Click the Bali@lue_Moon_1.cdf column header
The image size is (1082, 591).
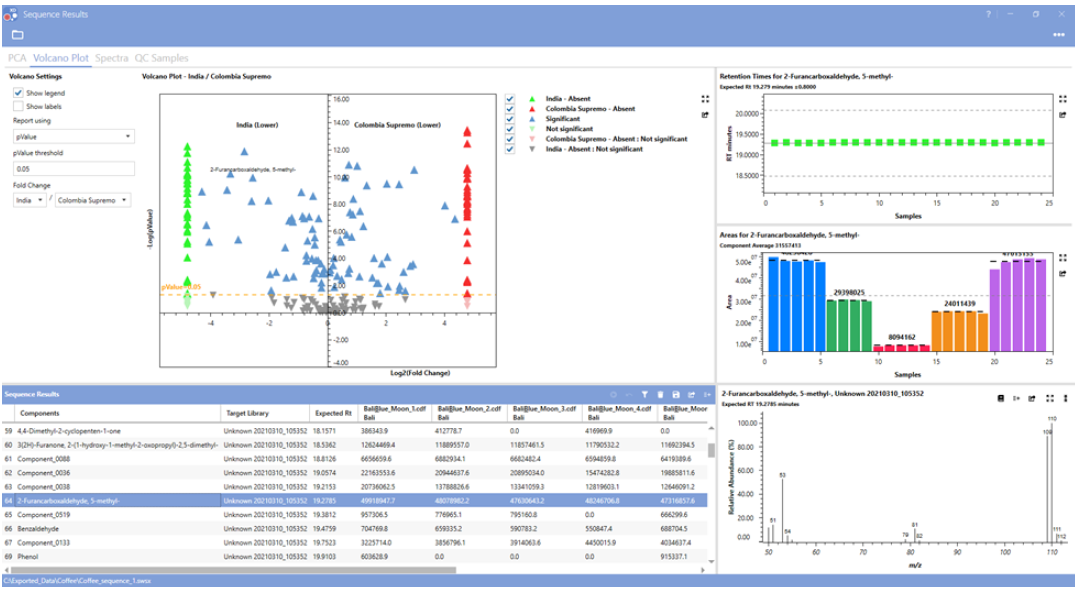click(395, 413)
